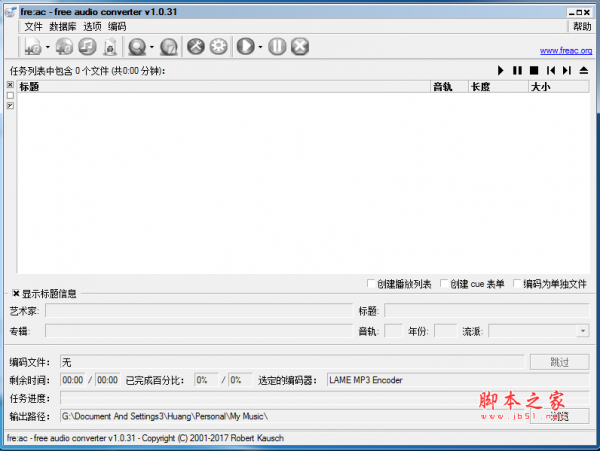This screenshot has height=451, width=600.
Task: Expand the CDDB query dropdown arrow
Action: pyautogui.click(x=152, y=47)
